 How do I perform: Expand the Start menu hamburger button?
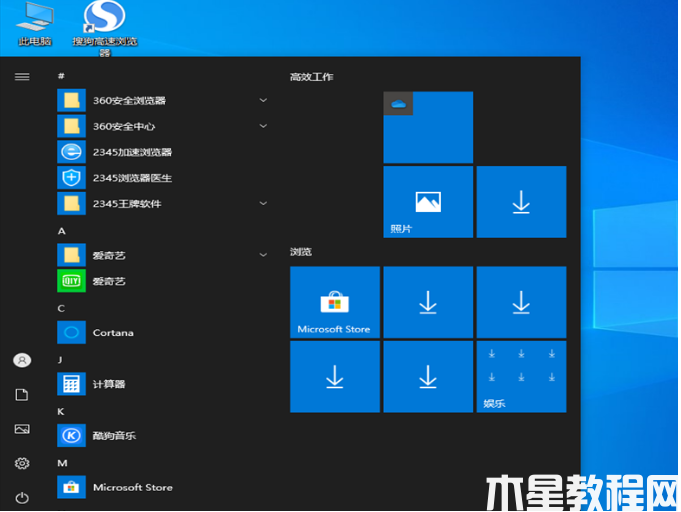(x=22, y=77)
